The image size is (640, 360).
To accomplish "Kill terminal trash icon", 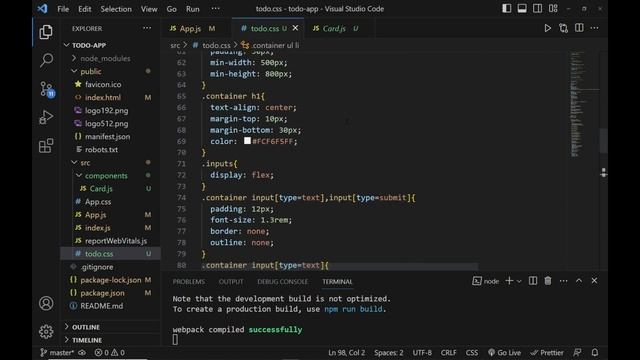I will (548, 281).
